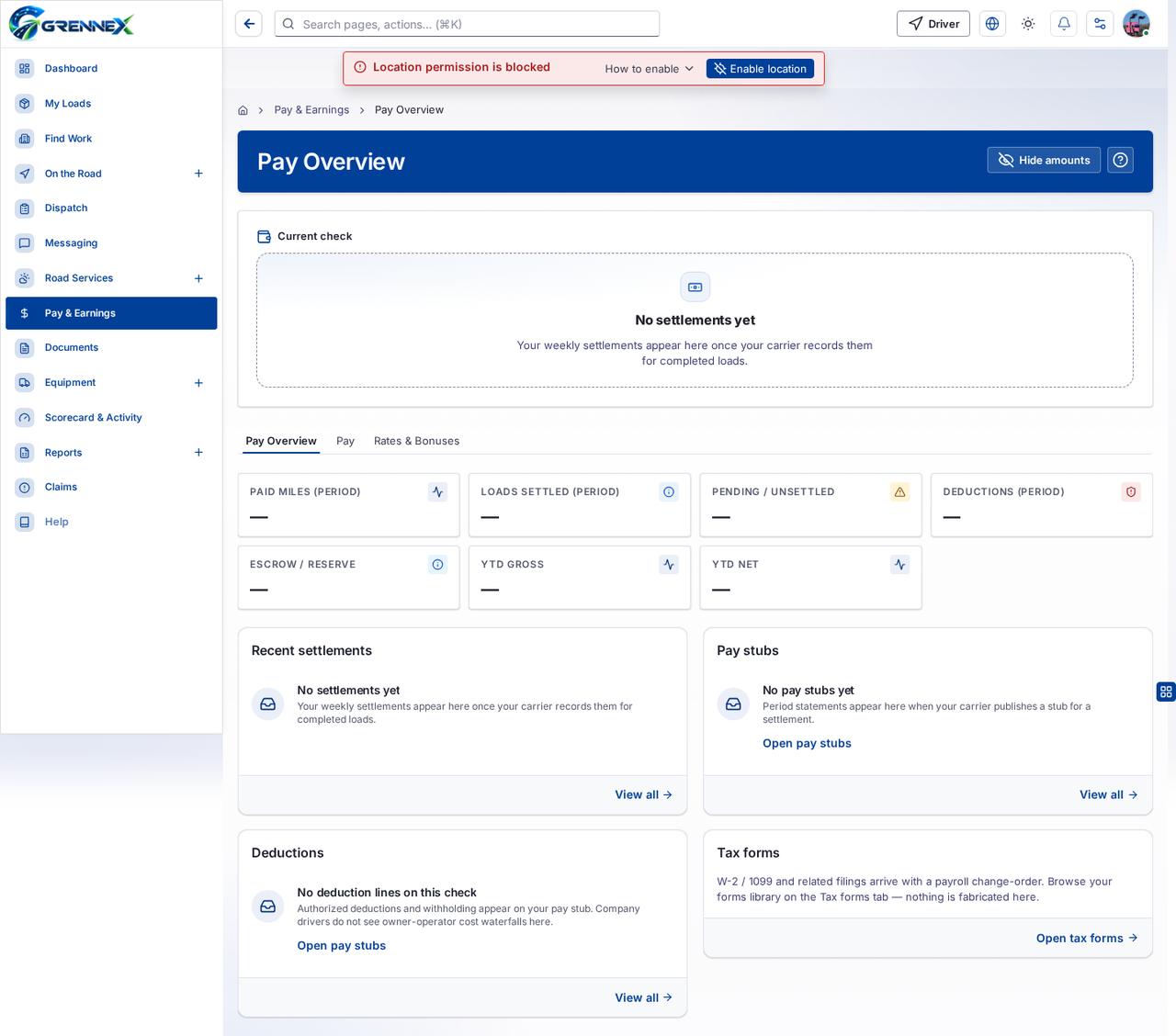
Task: Open Messaging from the sidebar
Action: pos(111,242)
